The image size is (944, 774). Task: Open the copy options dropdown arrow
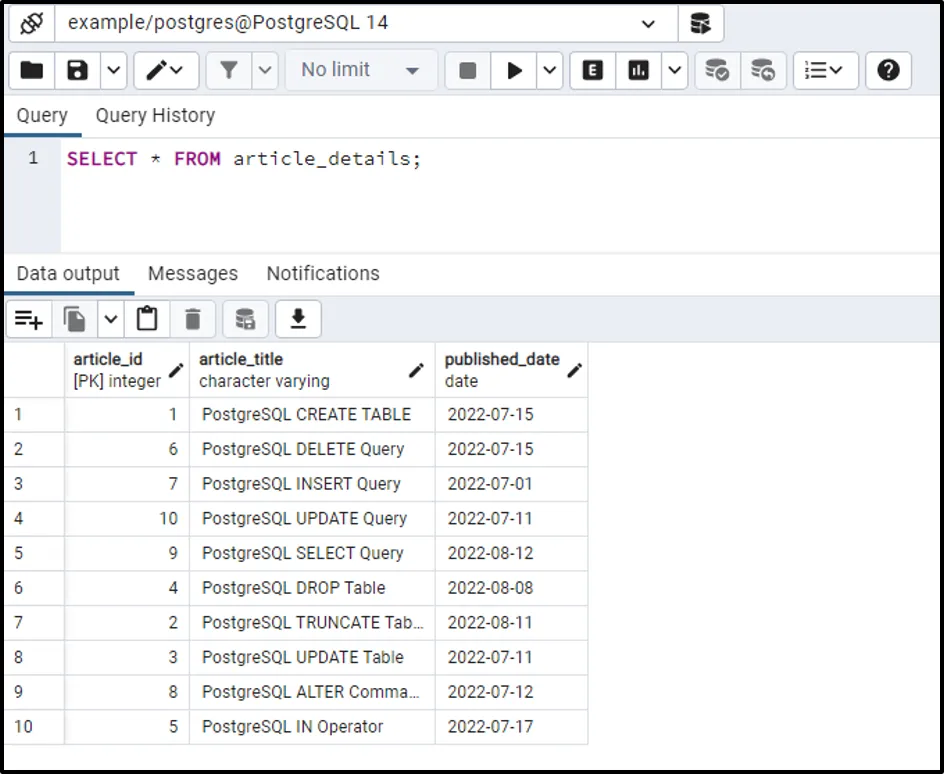[x=110, y=319]
